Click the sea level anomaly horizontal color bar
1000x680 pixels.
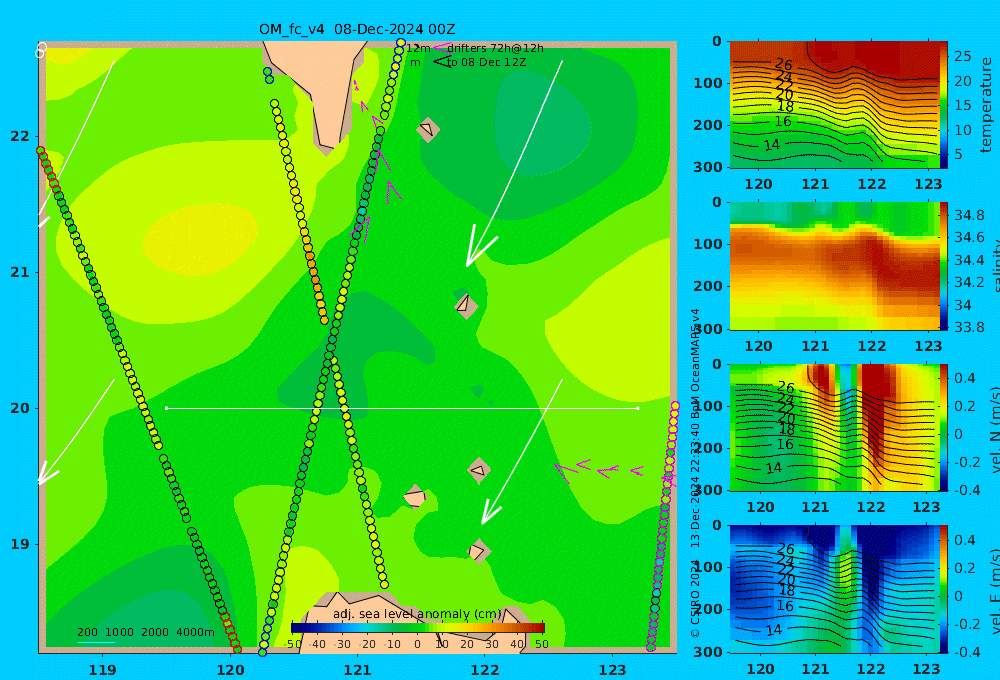point(418,628)
